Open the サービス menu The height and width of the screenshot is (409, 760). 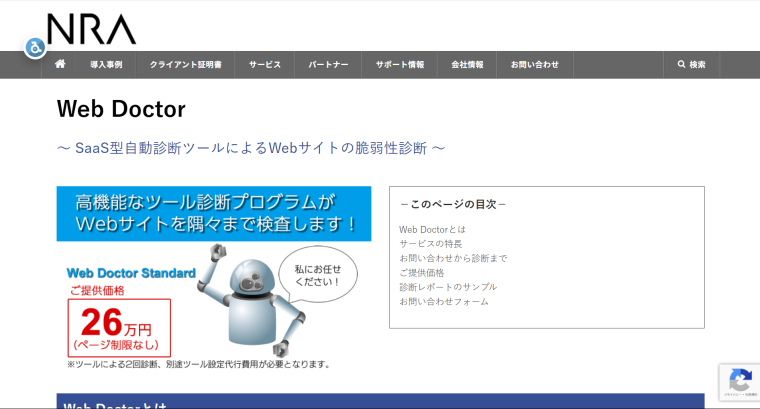tap(265, 64)
